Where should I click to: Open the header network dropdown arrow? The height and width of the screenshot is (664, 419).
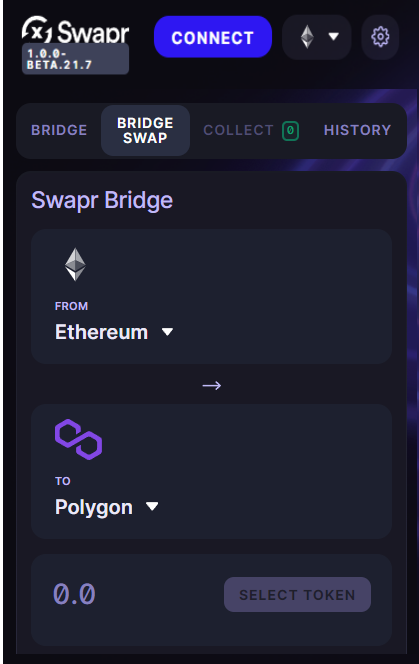tap(334, 37)
